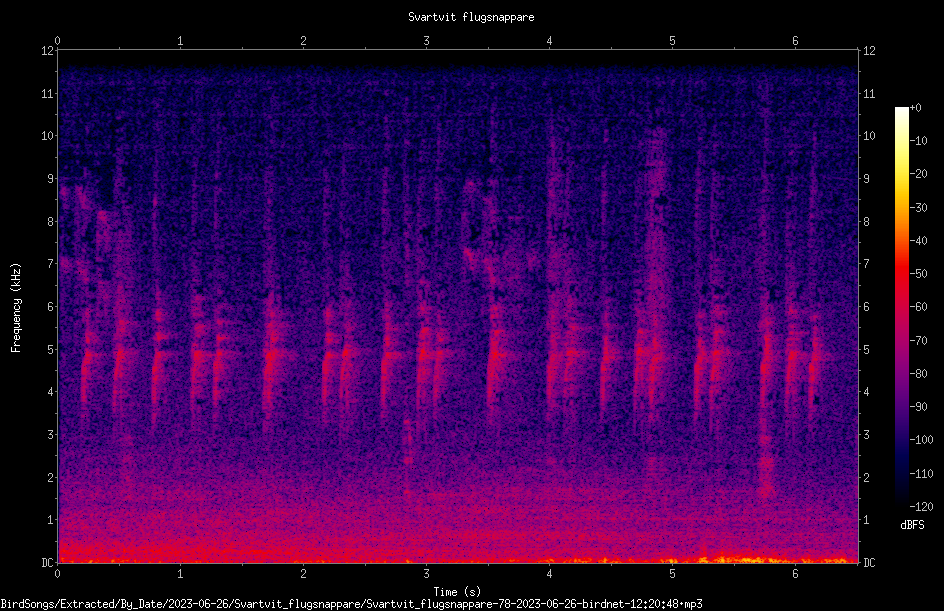Click the '+0' value on the color scale
This screenshot has height=611, width=944.
coord(916,108)
